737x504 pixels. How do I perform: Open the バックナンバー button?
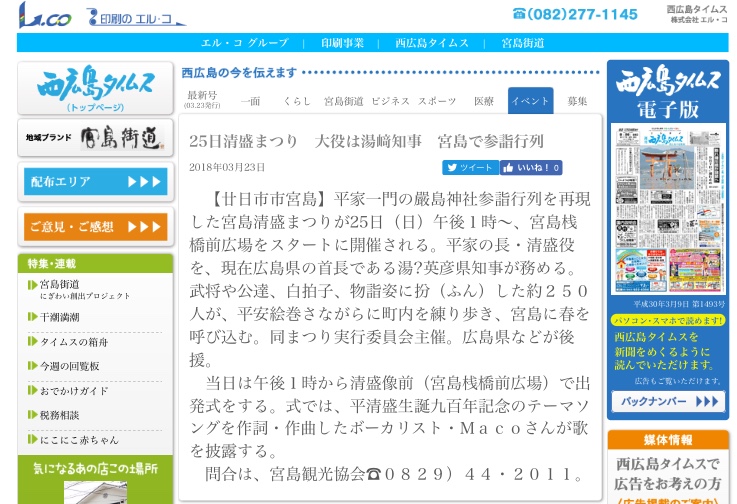pos(667,400)
